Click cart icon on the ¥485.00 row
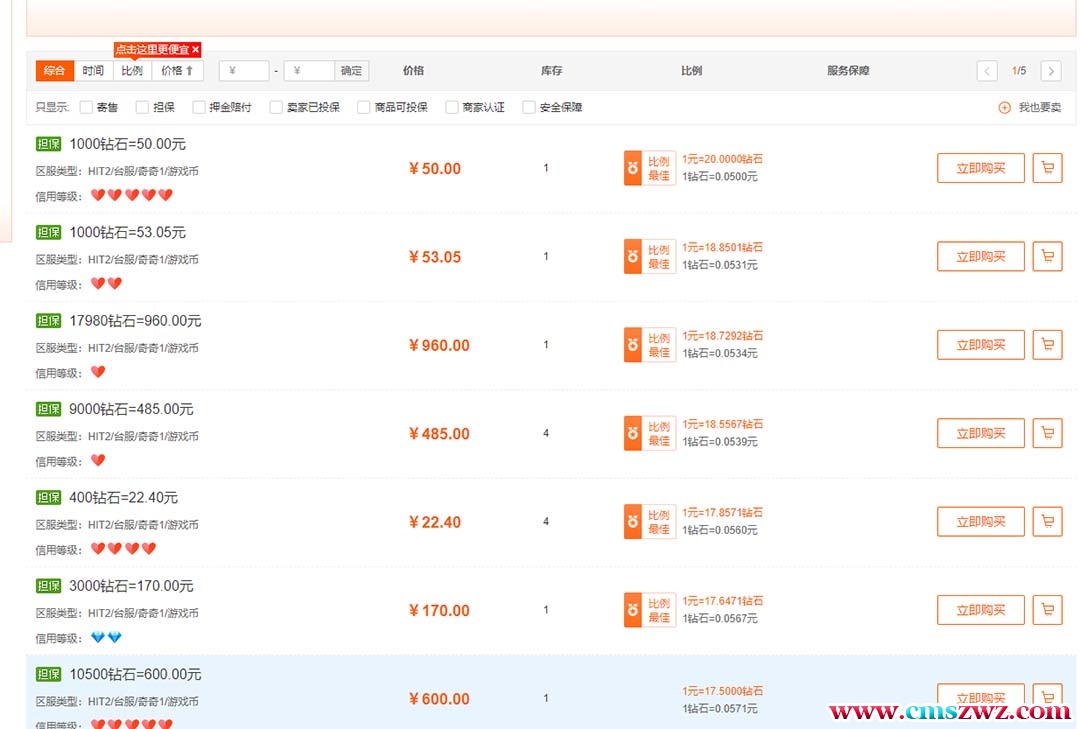Image resolution: width=1080 pixels, height=729 pixels. [1047, 433]
